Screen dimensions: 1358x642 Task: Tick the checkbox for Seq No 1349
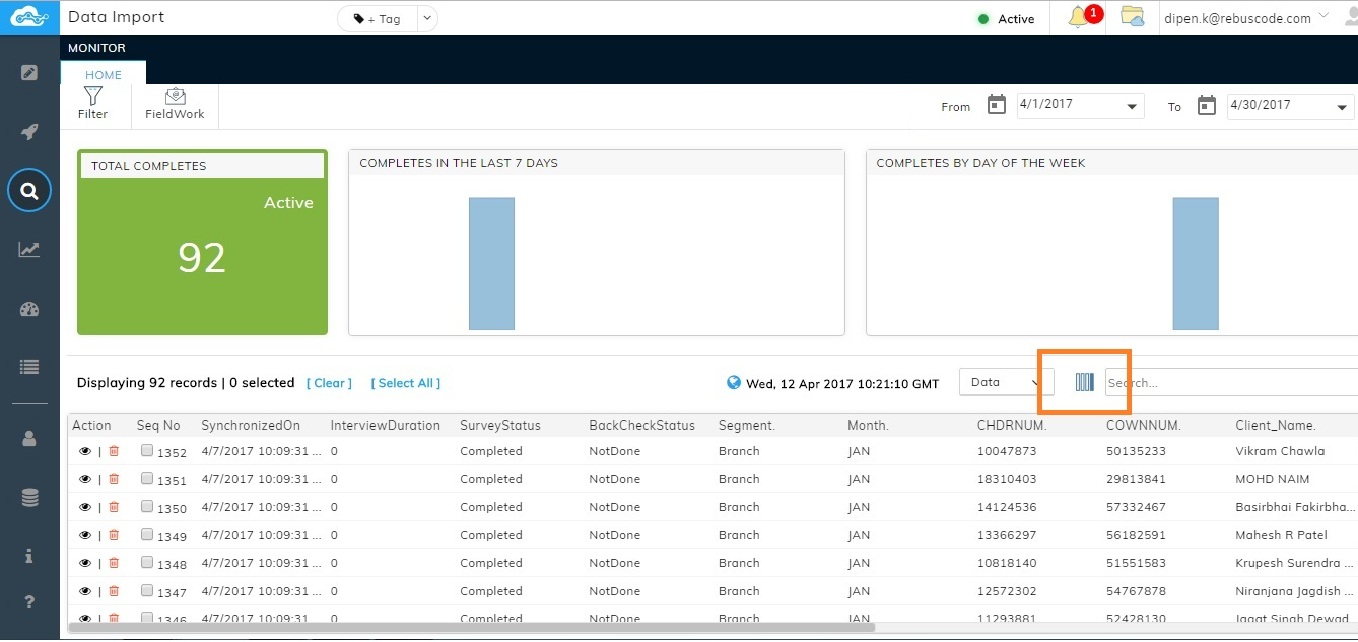[147, 535]
